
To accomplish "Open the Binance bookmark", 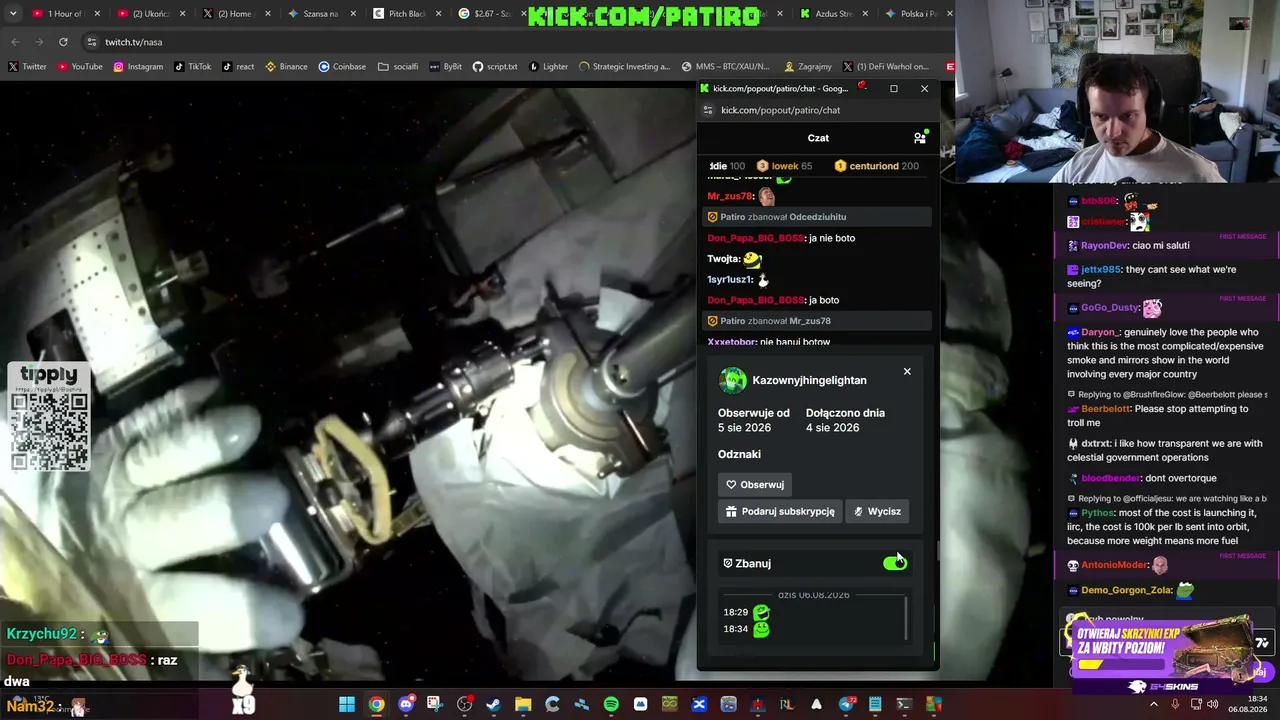I will (x=286, y=67).
